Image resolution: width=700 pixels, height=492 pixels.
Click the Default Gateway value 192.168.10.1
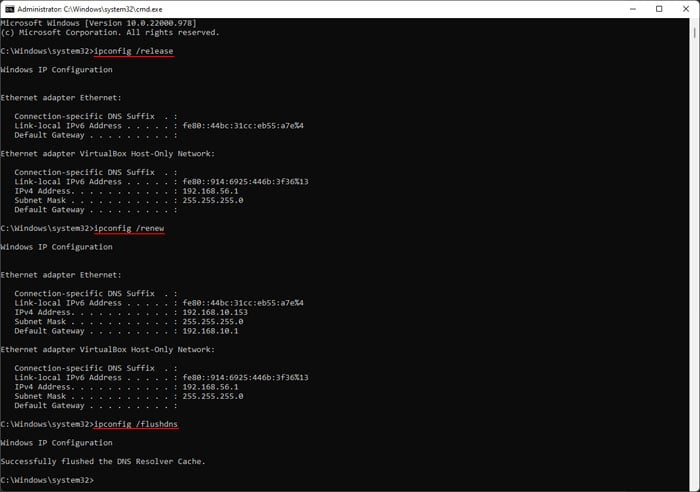point(210,331)
